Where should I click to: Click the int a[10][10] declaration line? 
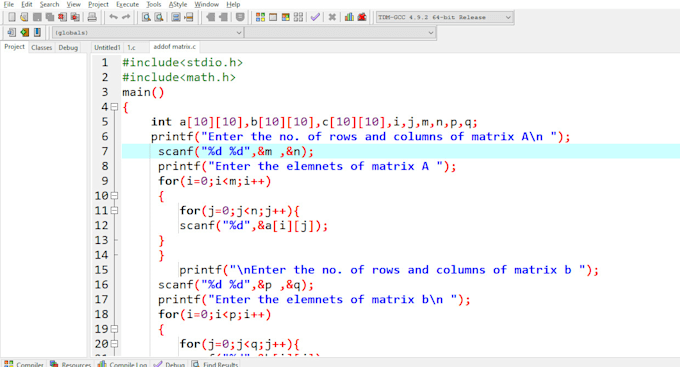click(314, 122)
